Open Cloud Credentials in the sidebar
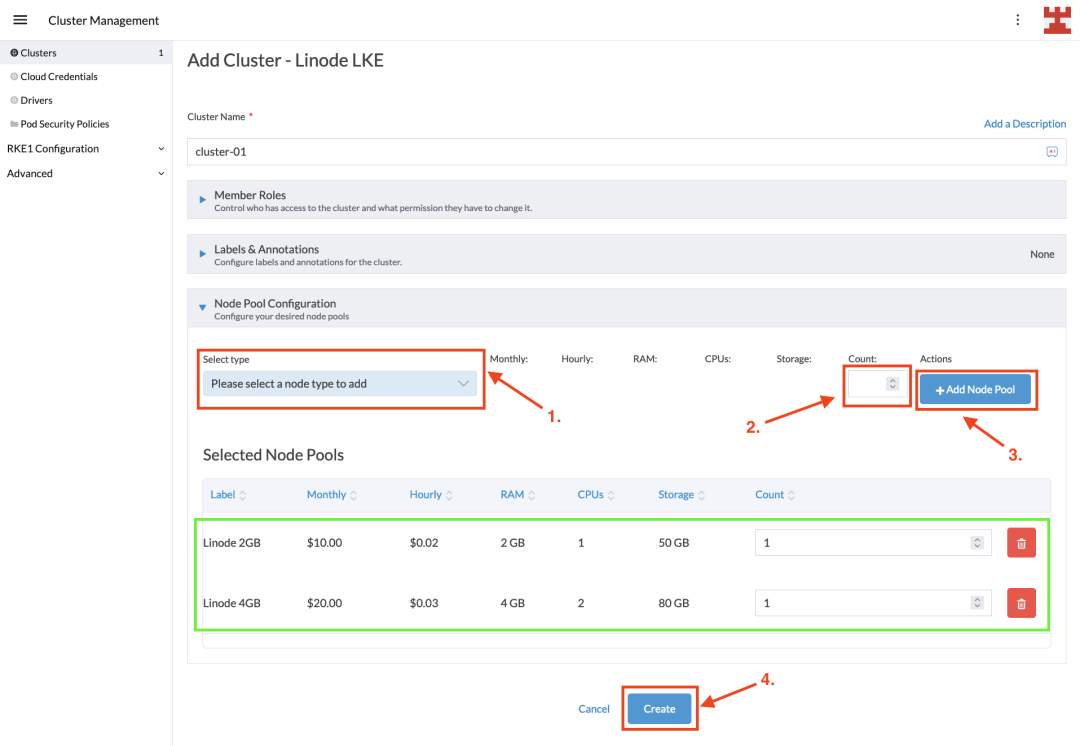Screen dimensions: 1080x746 pyautogui.click(x=59, y=77)
